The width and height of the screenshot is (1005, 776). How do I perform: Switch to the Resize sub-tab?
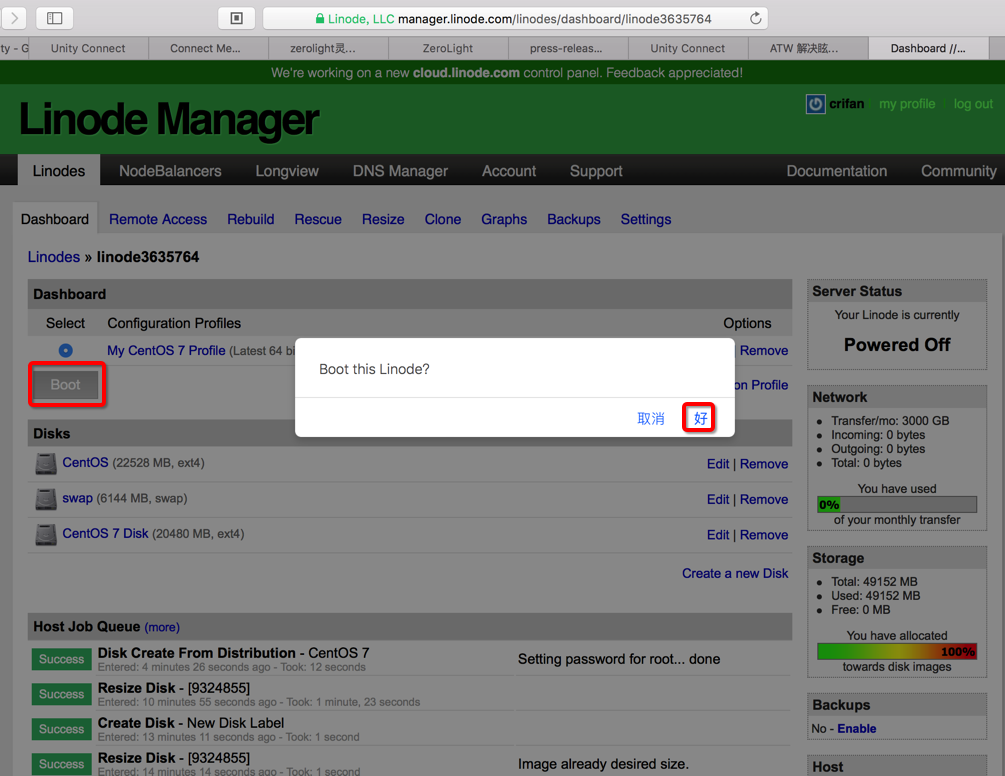[383, 219]
